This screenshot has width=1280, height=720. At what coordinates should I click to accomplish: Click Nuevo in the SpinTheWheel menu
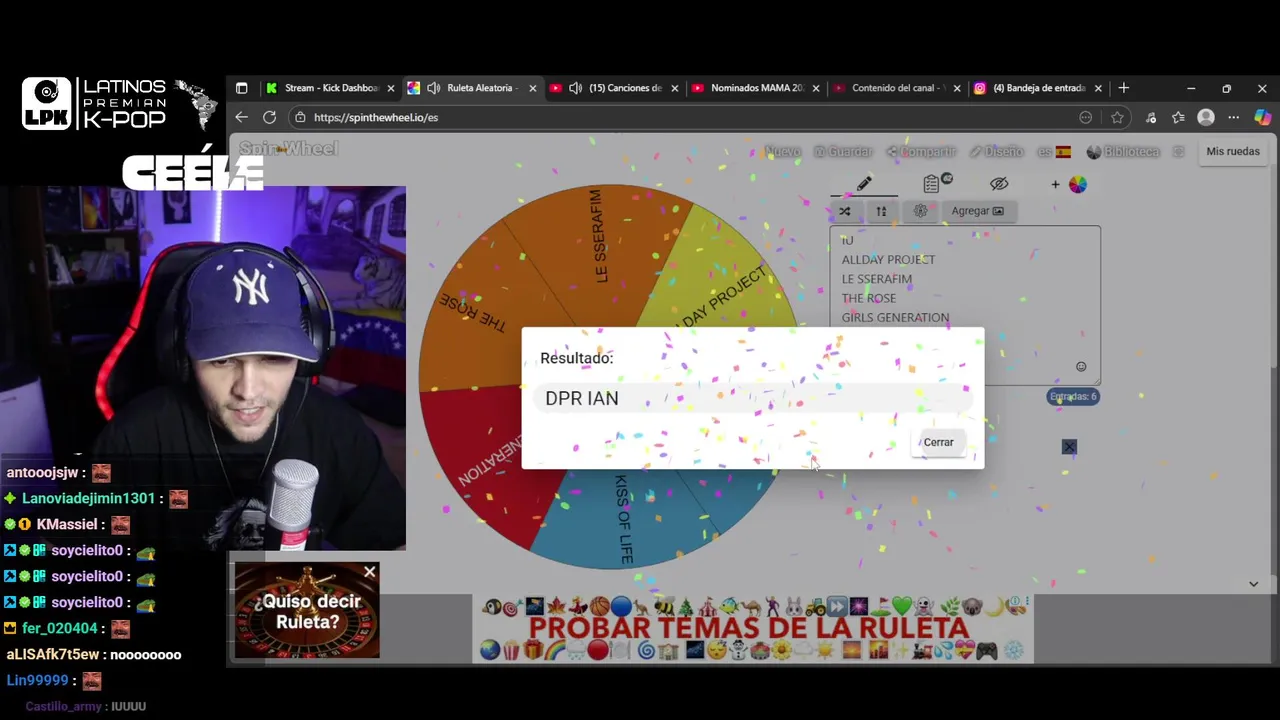click(782, 152)
